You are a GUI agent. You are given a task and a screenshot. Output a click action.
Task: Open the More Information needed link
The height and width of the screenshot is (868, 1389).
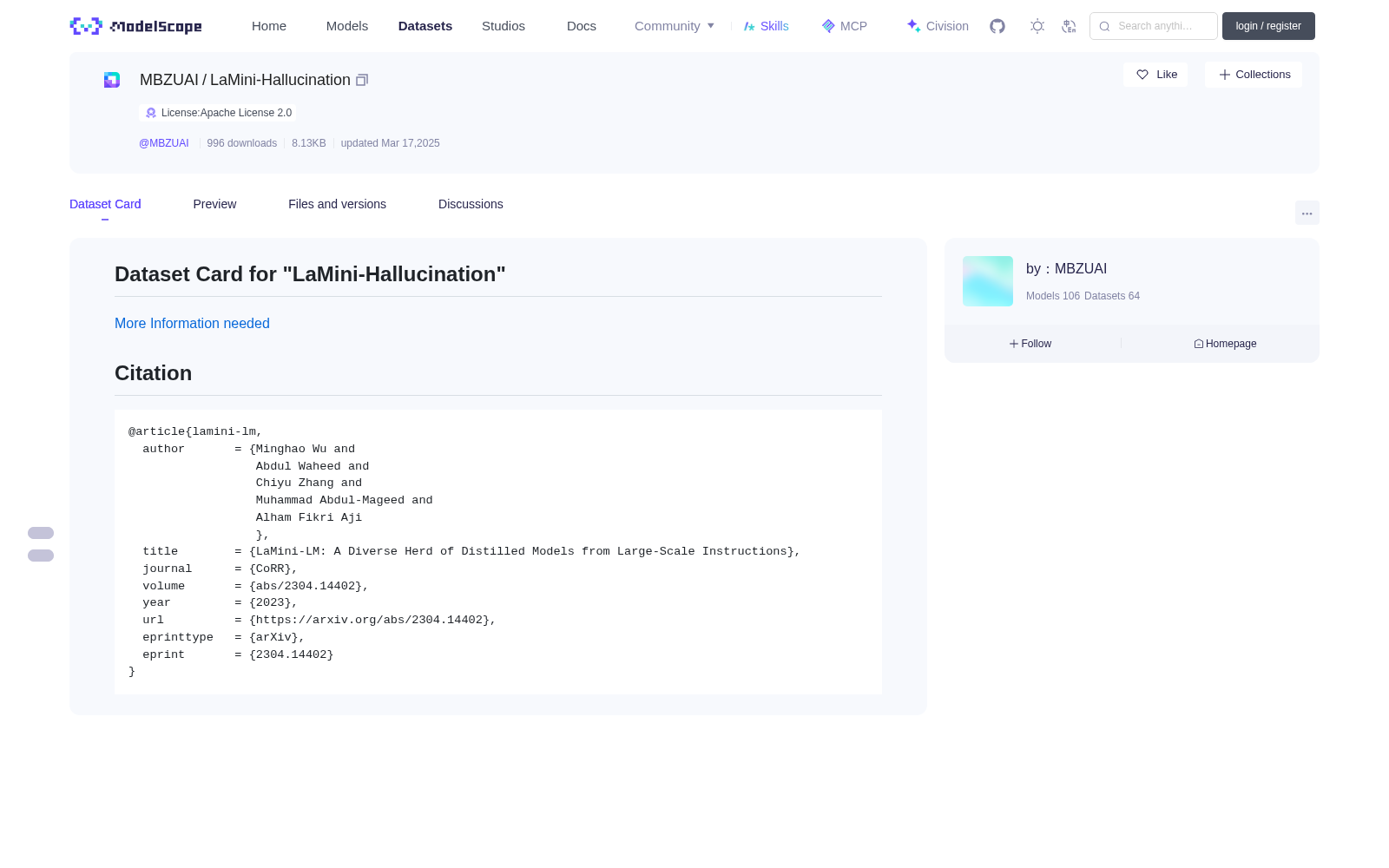point(192,323)
